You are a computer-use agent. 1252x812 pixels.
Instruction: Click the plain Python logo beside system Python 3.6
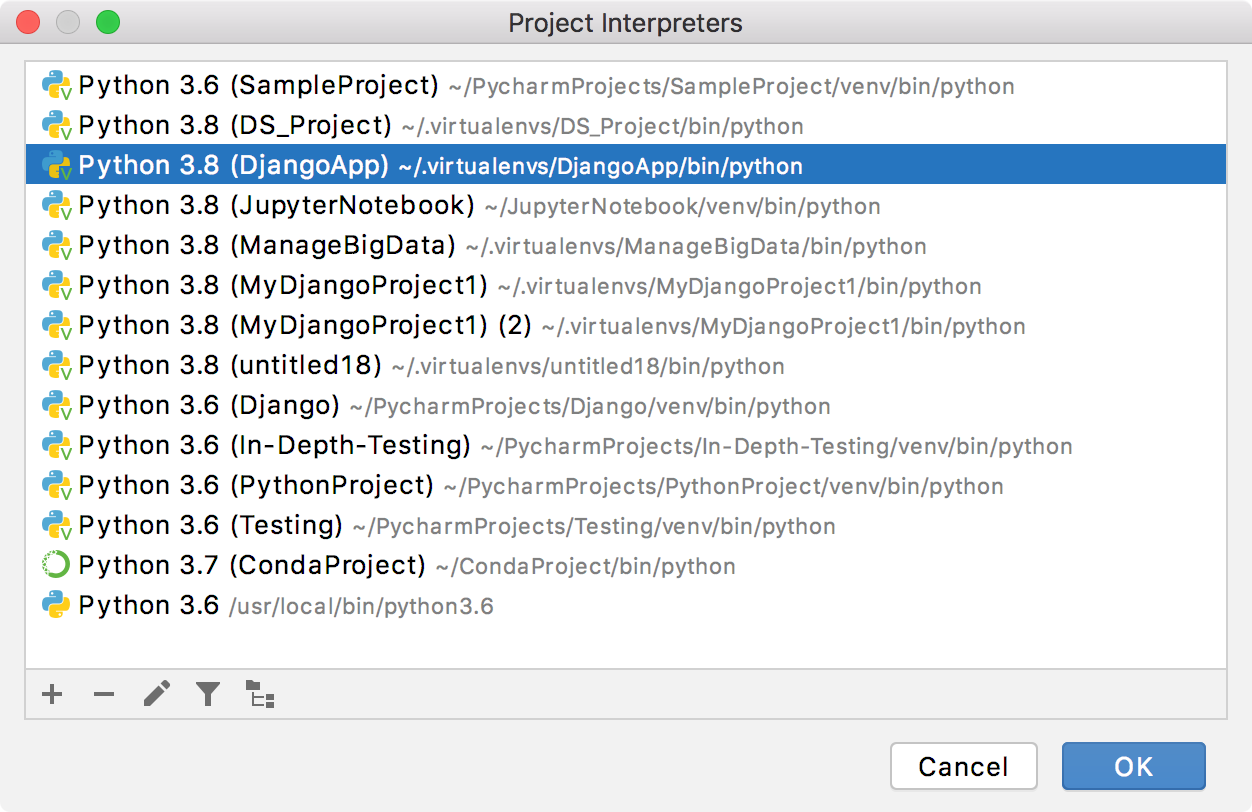coord(57,605)
